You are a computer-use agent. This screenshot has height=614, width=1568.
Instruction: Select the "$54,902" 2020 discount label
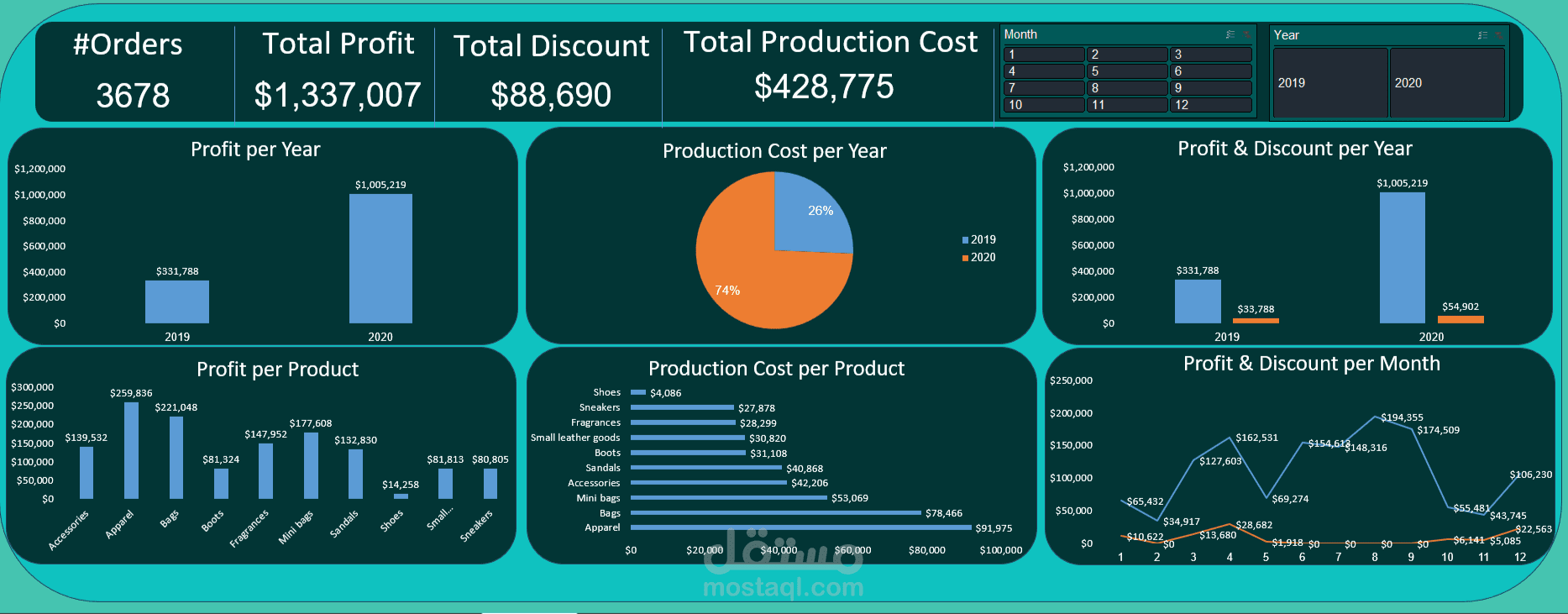tap(1460, 307)
